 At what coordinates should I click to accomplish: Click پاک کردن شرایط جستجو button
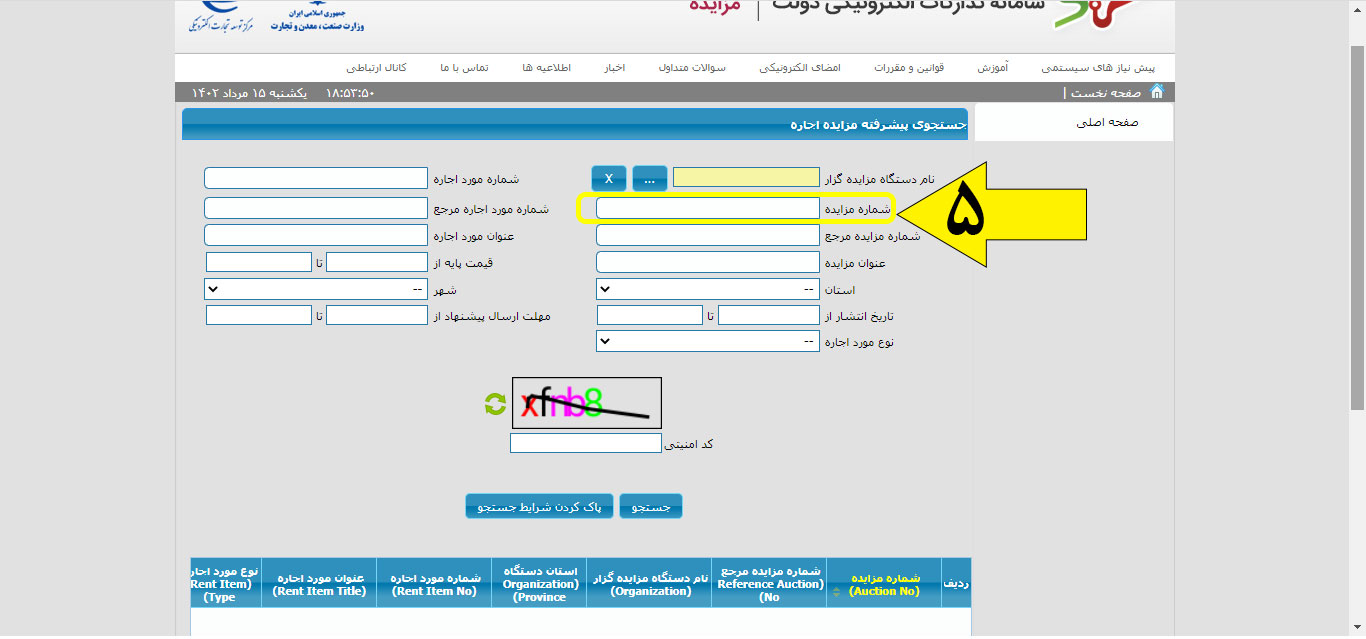[539, 507]
